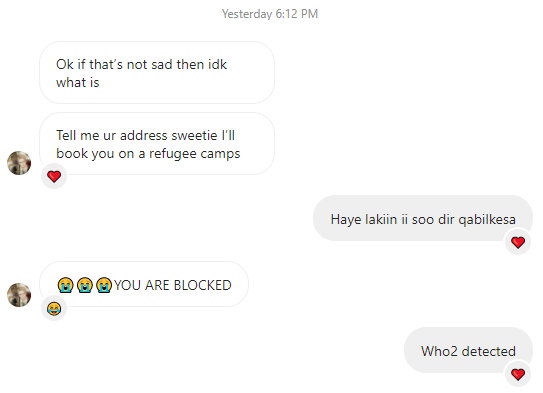Click the word 'detected' in last message
The image size is (543, 393).
[489, 351]
